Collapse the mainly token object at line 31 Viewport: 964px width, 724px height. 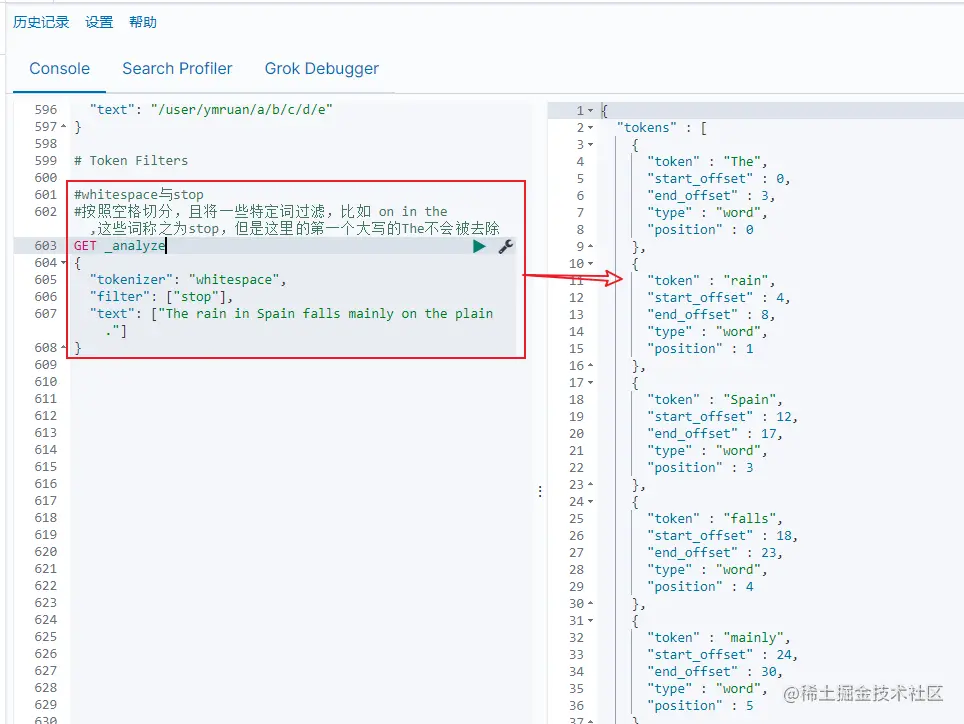click(590, 621)
